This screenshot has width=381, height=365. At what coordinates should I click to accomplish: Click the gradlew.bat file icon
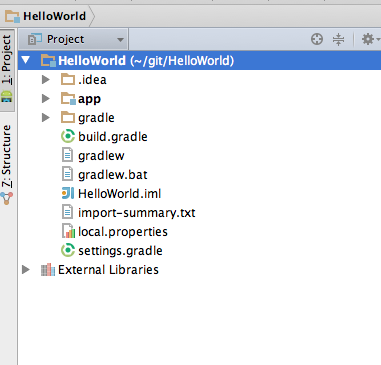(67, 174)
